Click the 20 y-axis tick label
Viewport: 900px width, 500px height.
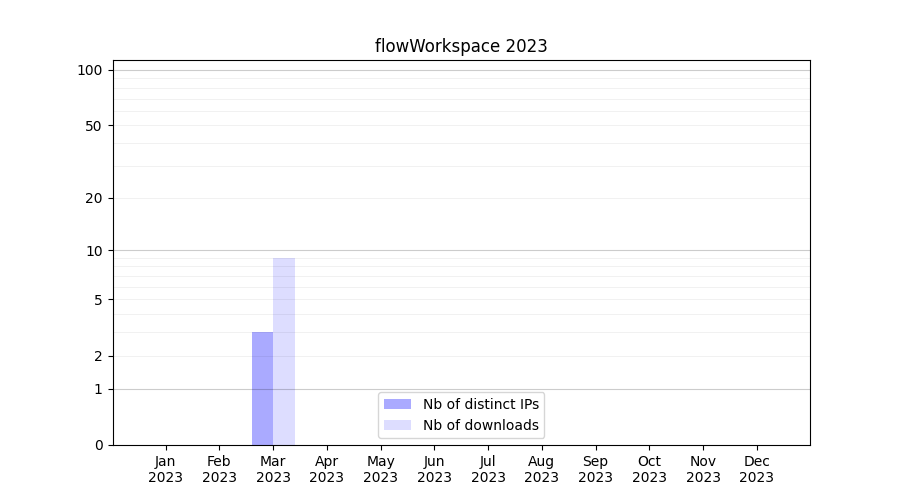pyautogui.click(x=93, y=198)
